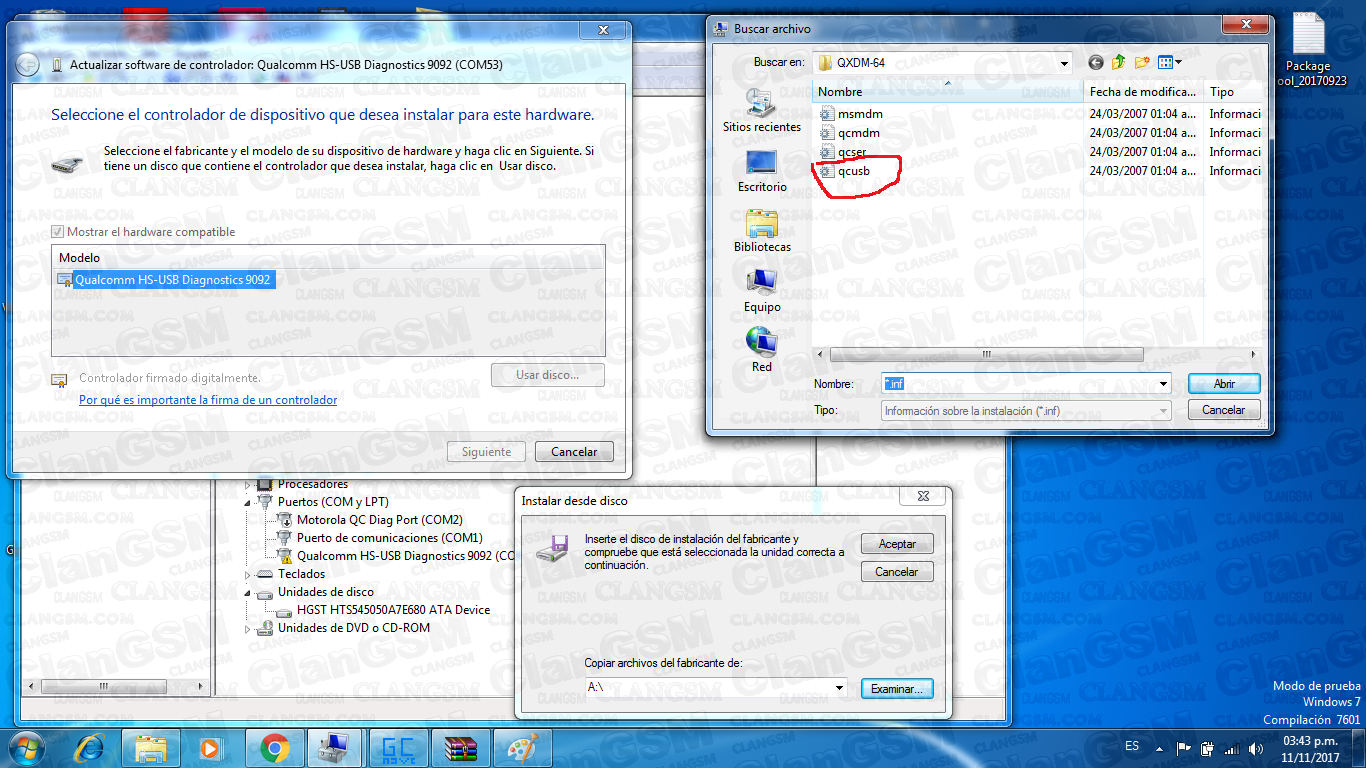Launch Internet Explorer from taskbar
The width and height of the screenshot is (1366, 768).
[89, 748]
